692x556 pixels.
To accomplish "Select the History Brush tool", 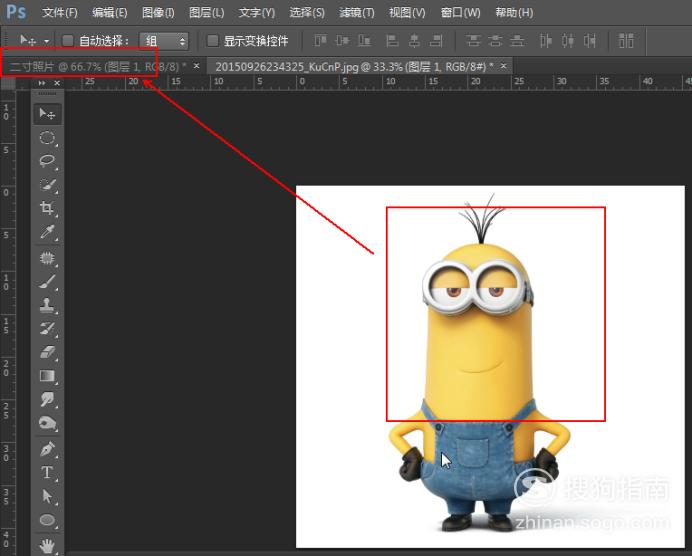I will point(47,328).
